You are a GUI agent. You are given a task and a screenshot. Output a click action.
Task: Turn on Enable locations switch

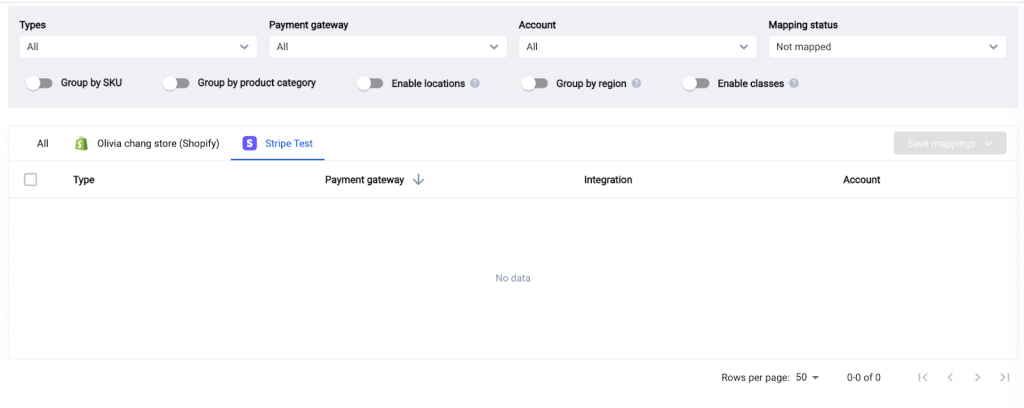click(370, 84)
